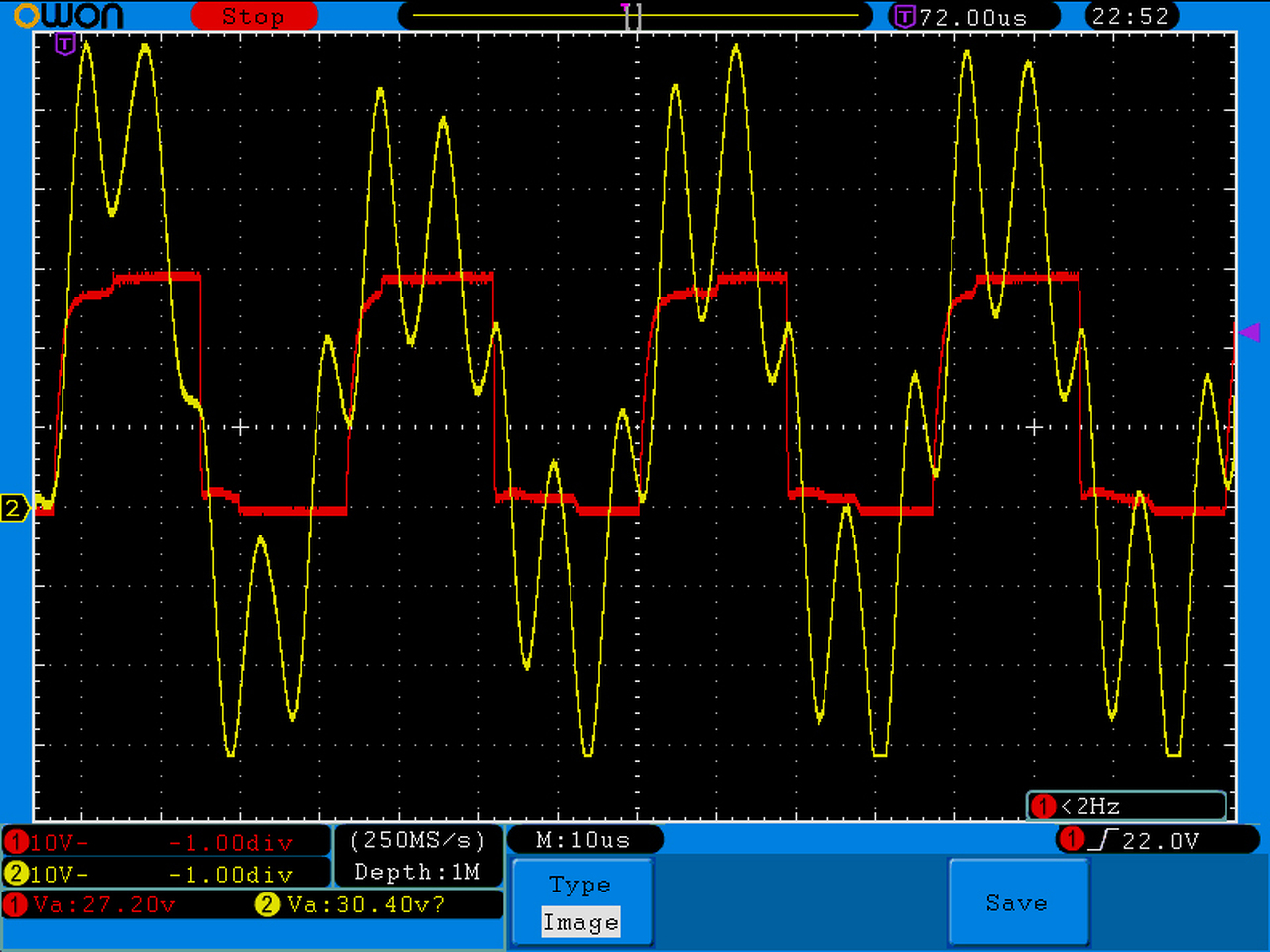Click the M:10us timebase readout

tap(583, 840)
